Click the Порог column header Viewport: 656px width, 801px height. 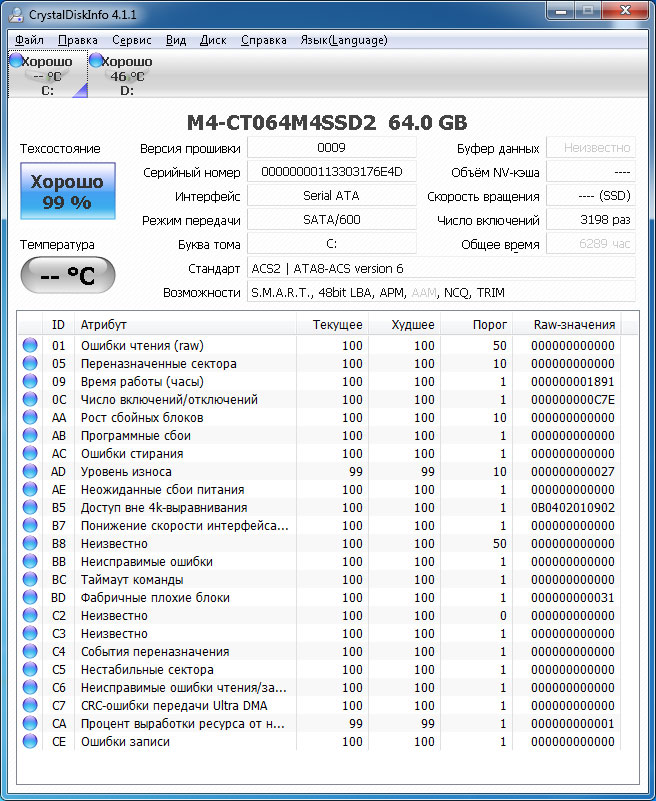(476, 324)
